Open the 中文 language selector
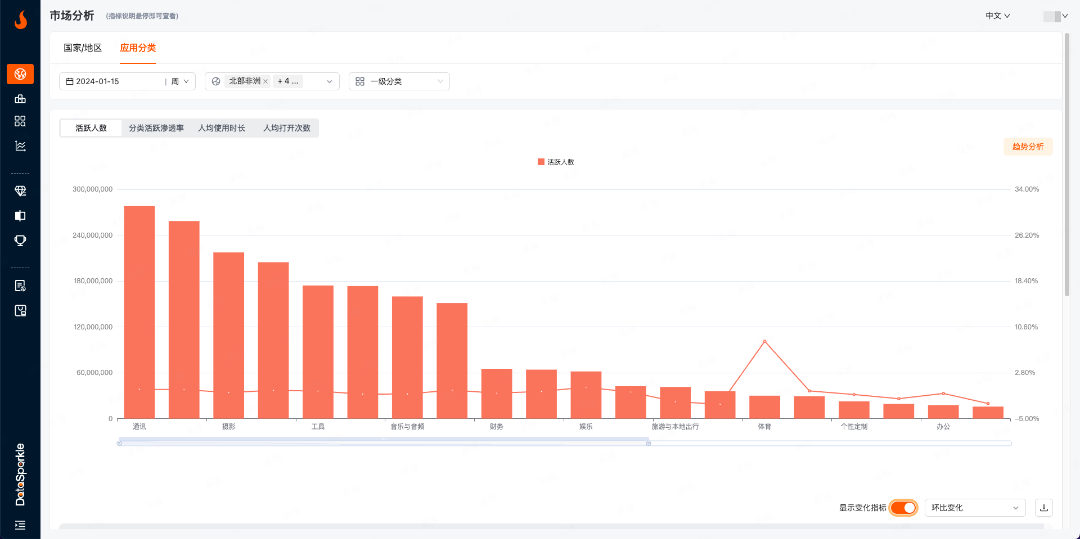 pyautogui.click(x=997, y=16)
